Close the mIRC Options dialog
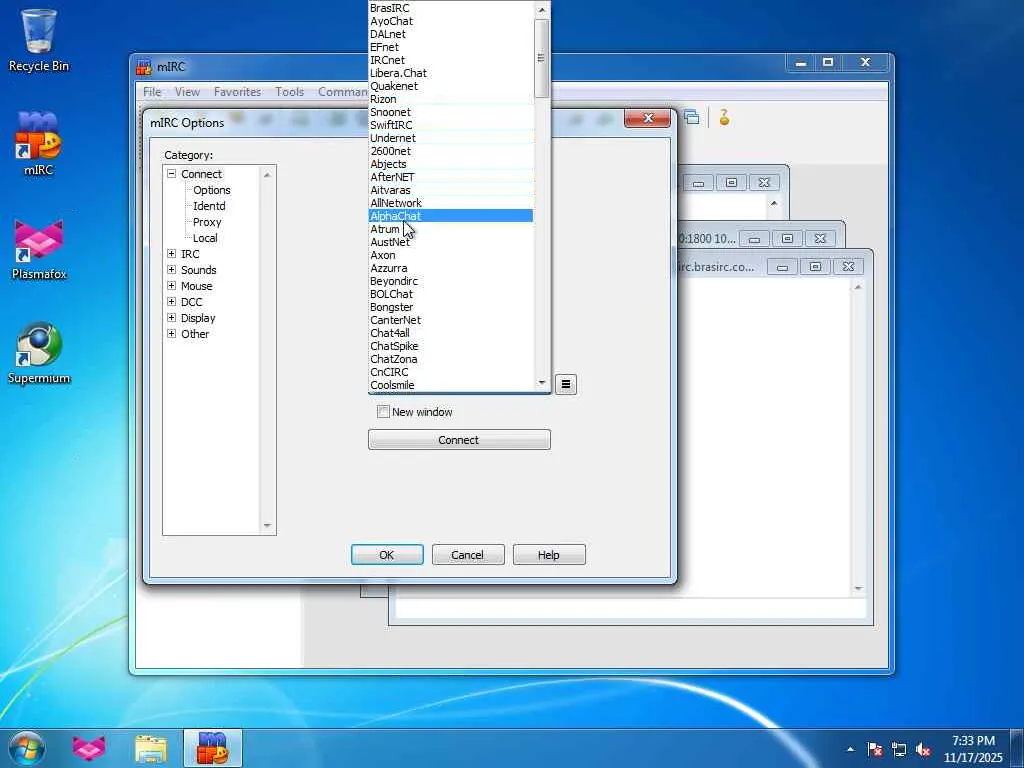The height and width of the screenshot is (768, 1024). (647, 118)
